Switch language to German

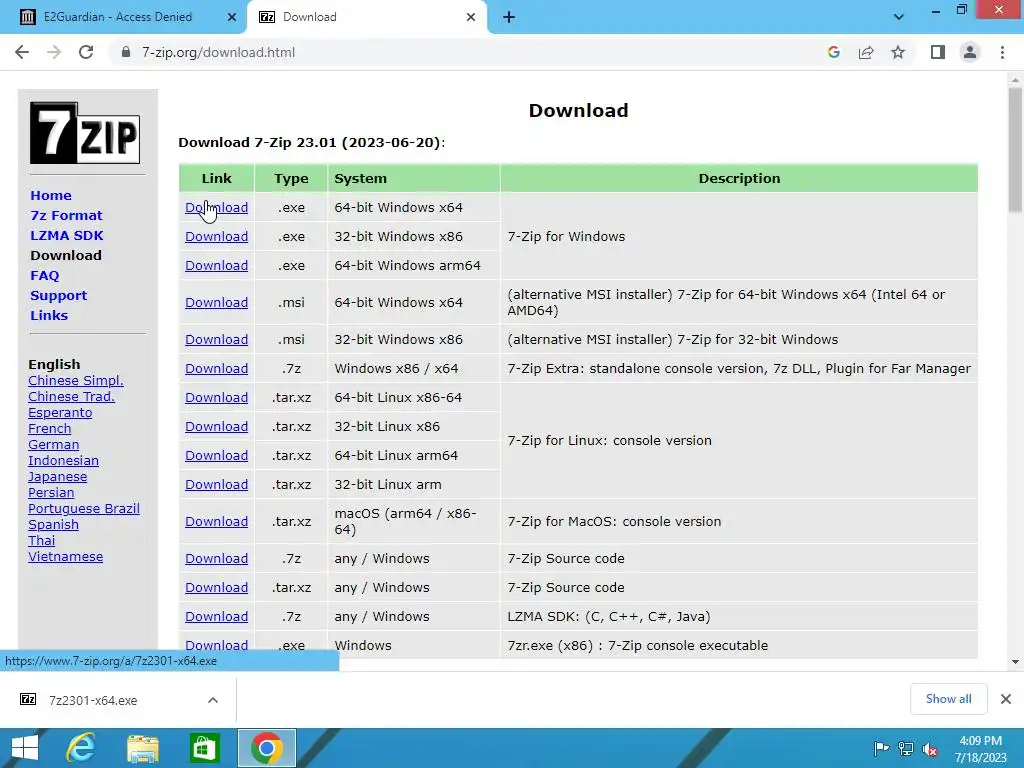tap(54, 445)
